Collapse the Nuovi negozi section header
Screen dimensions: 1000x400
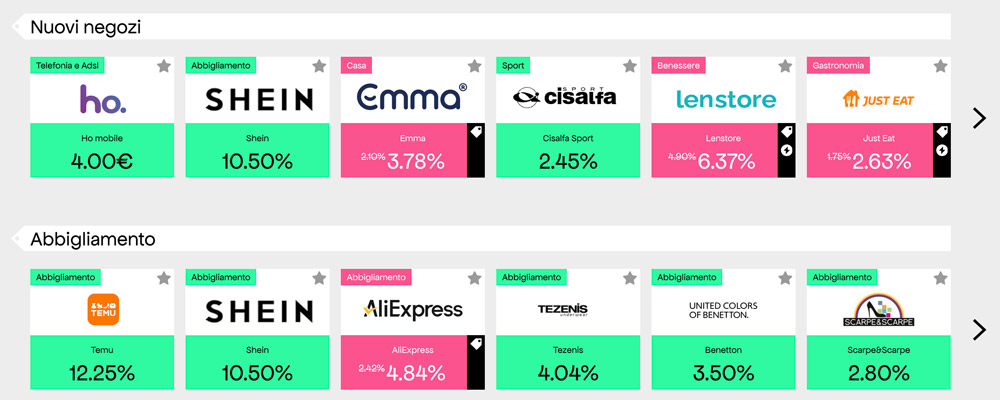[17, 27]
